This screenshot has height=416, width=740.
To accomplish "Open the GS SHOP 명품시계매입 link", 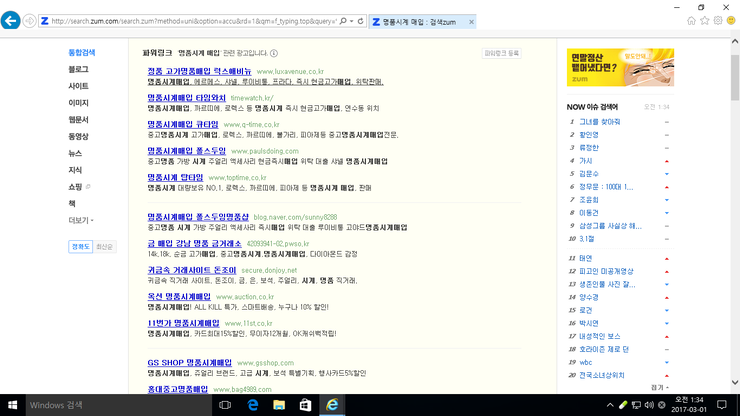I will [189, 363].
